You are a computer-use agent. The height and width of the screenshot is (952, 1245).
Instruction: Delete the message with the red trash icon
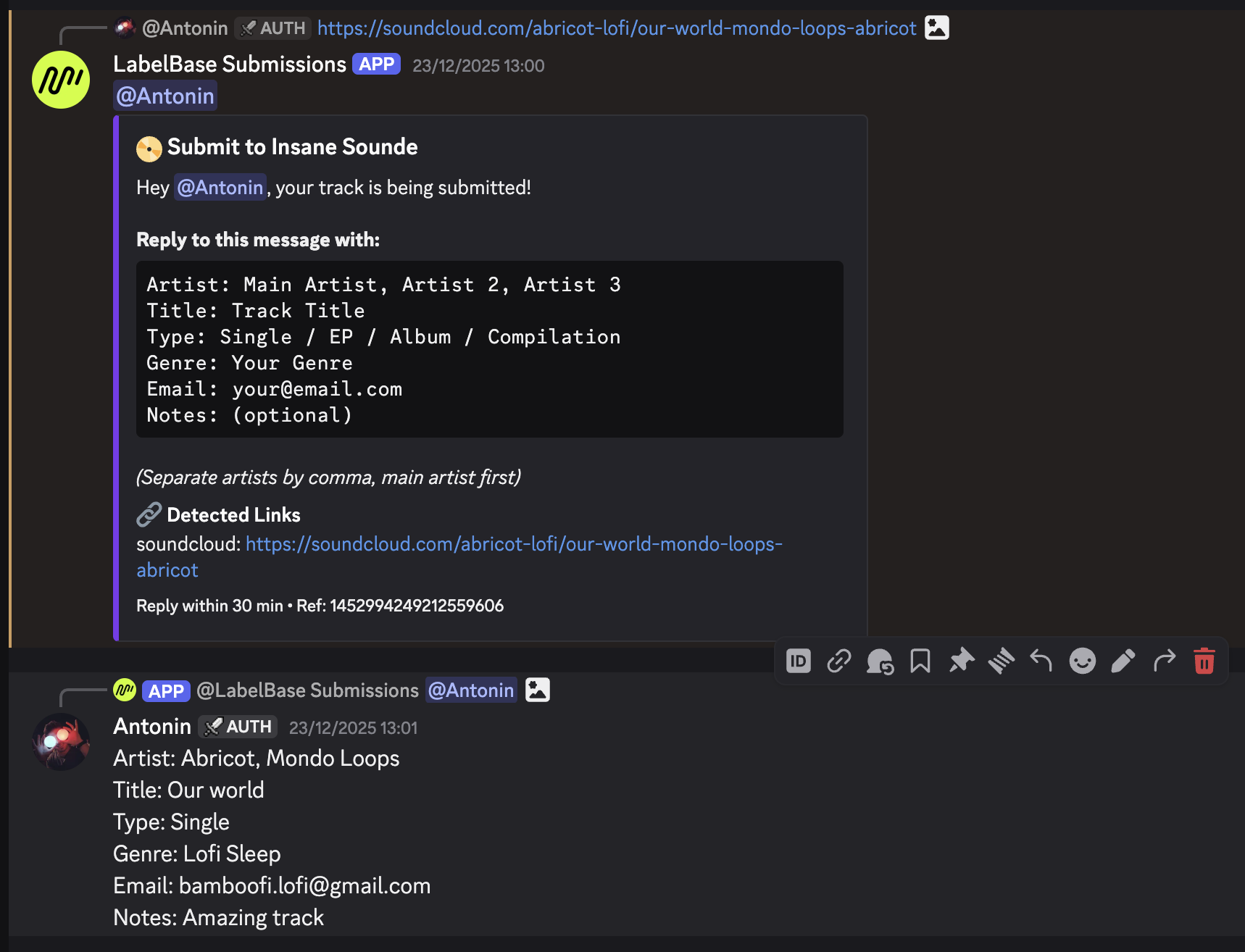click(x=1204, y=661)
